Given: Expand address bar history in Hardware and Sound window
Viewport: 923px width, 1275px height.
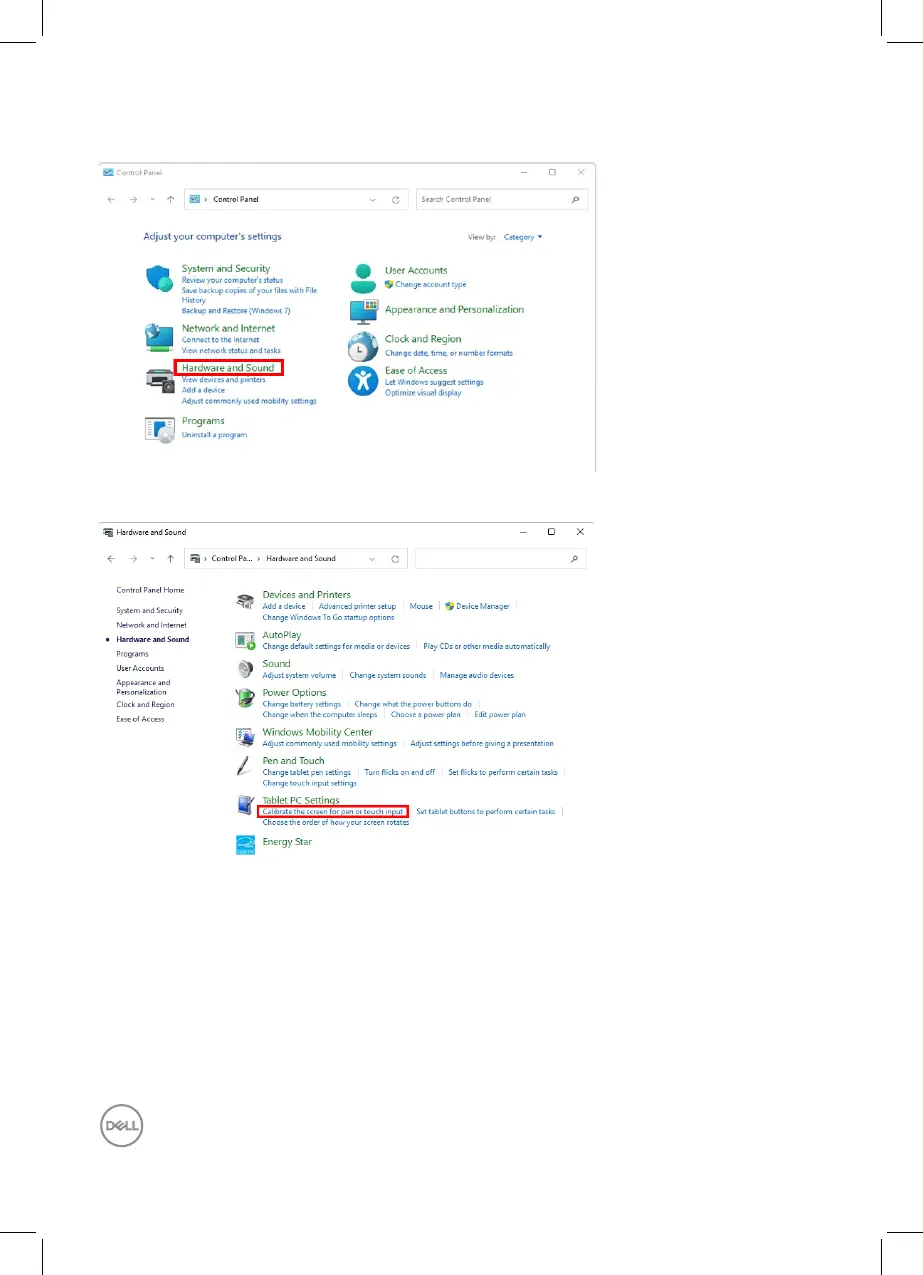Looking at the screenshot, I should click(372, 559).
